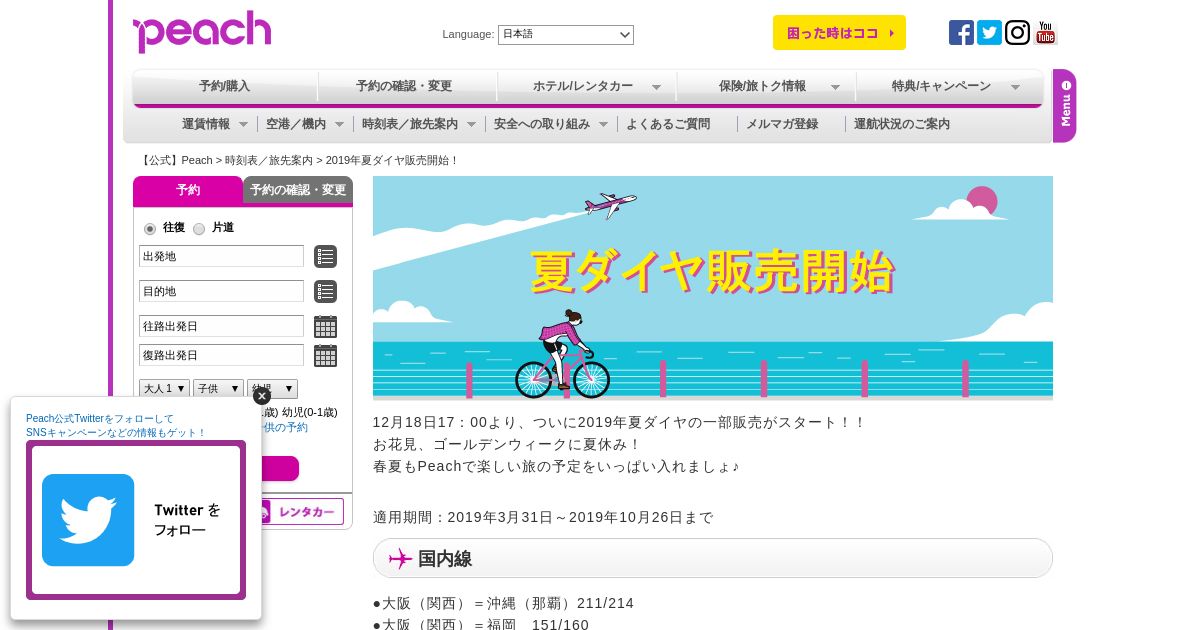Click the 往路出発日 date field
The width and height of the screenshot is (1200, 630).
tap(221, 326)
